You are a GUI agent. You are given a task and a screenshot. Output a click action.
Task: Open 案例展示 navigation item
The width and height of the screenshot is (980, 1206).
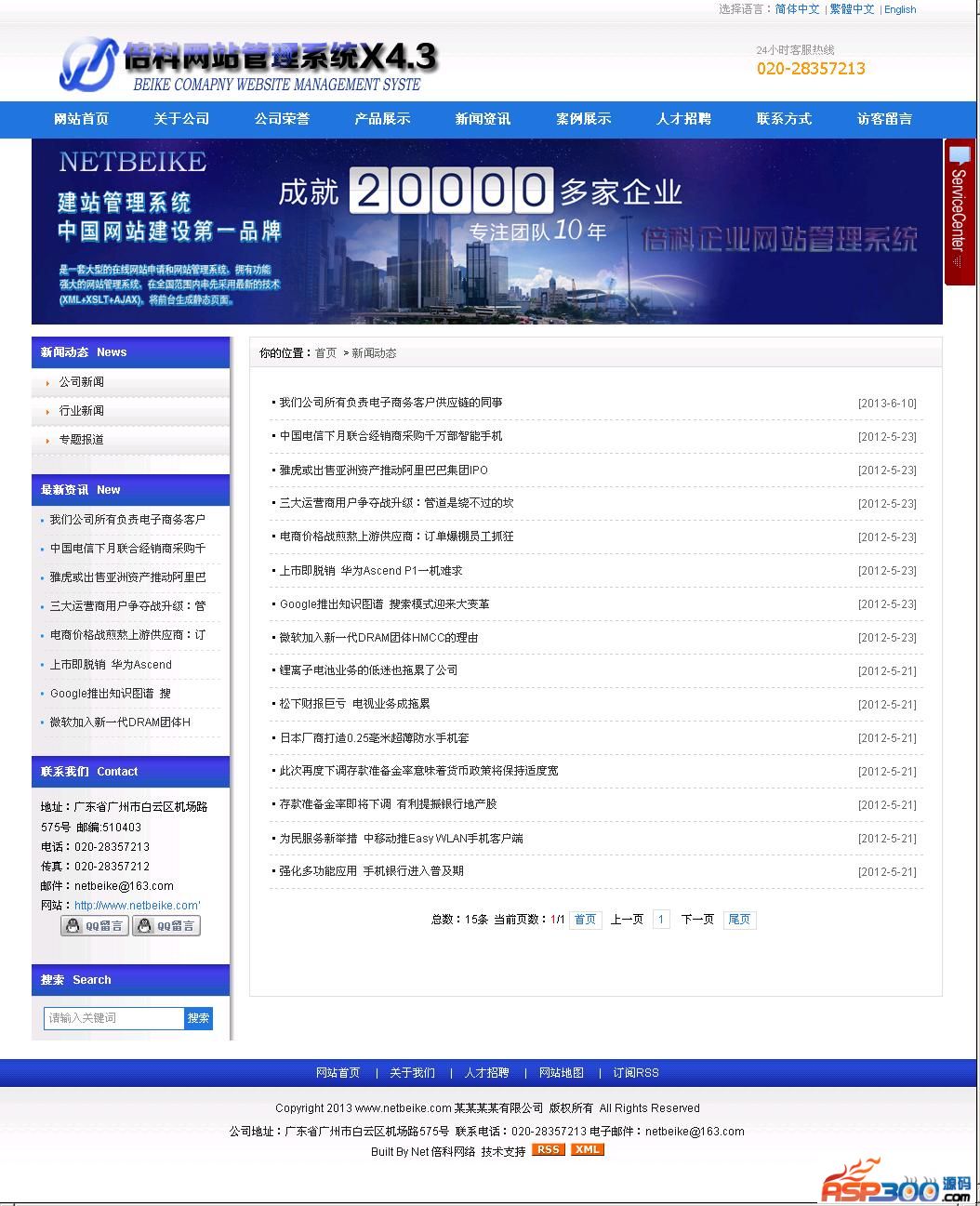point(583,119)
